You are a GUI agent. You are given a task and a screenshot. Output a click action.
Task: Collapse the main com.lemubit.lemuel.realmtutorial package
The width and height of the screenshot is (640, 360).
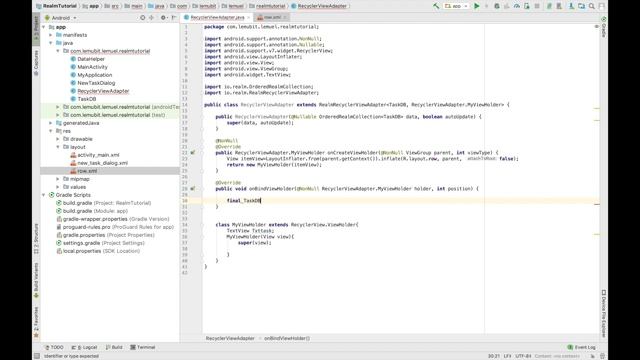point(58,51)
